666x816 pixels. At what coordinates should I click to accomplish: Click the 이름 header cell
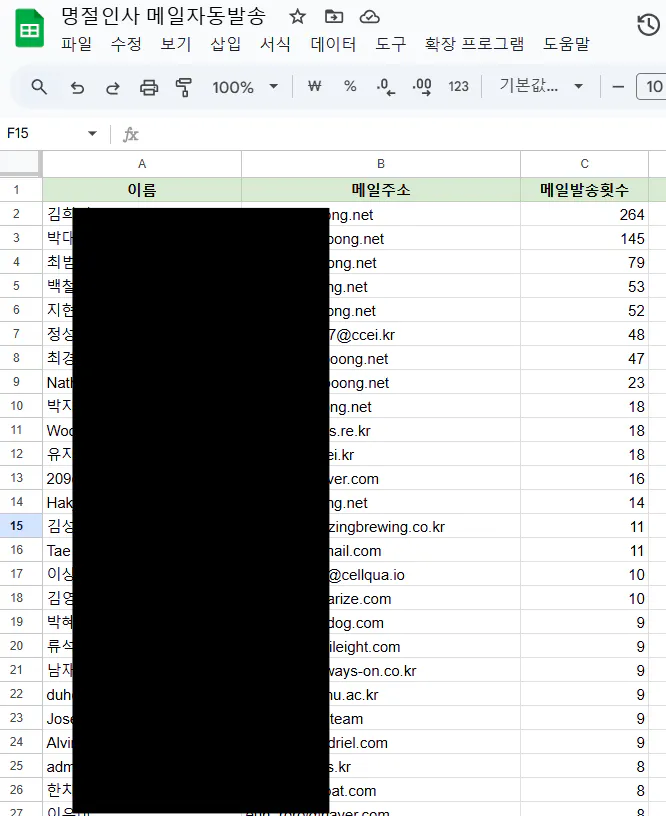click(x=142, y=189)
